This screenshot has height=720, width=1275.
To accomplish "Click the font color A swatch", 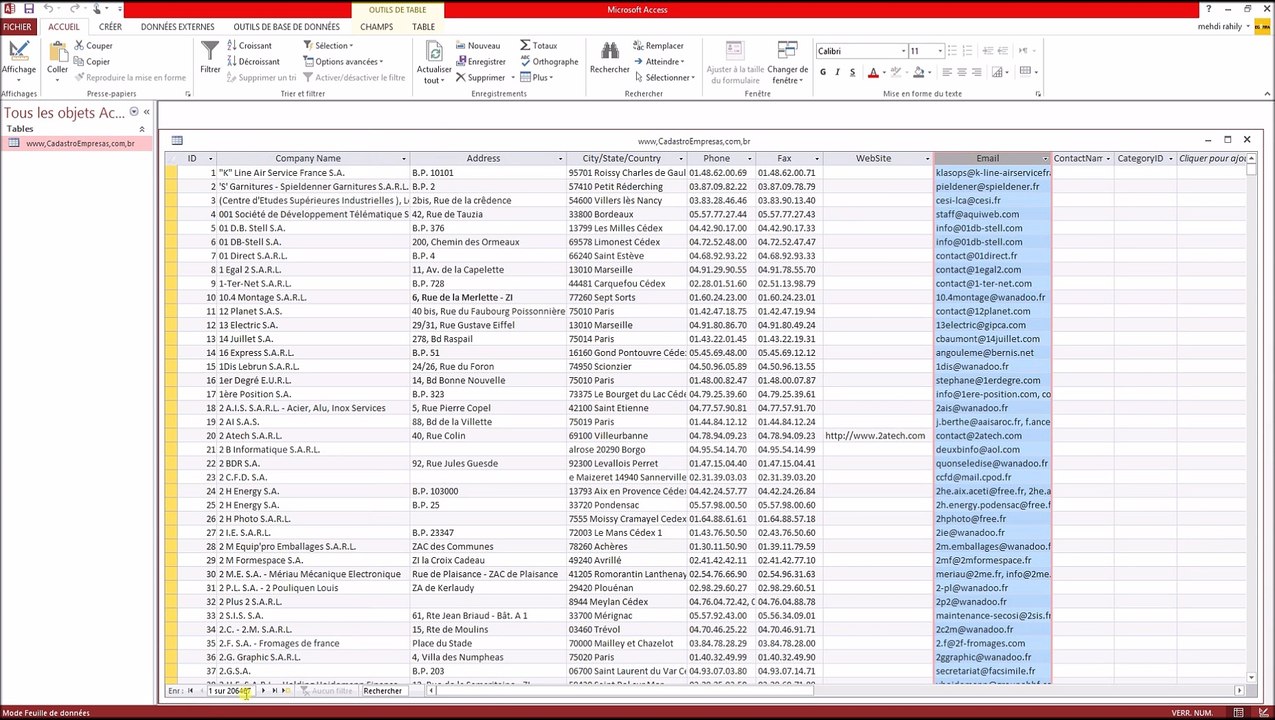I will [x=872, y=72].
